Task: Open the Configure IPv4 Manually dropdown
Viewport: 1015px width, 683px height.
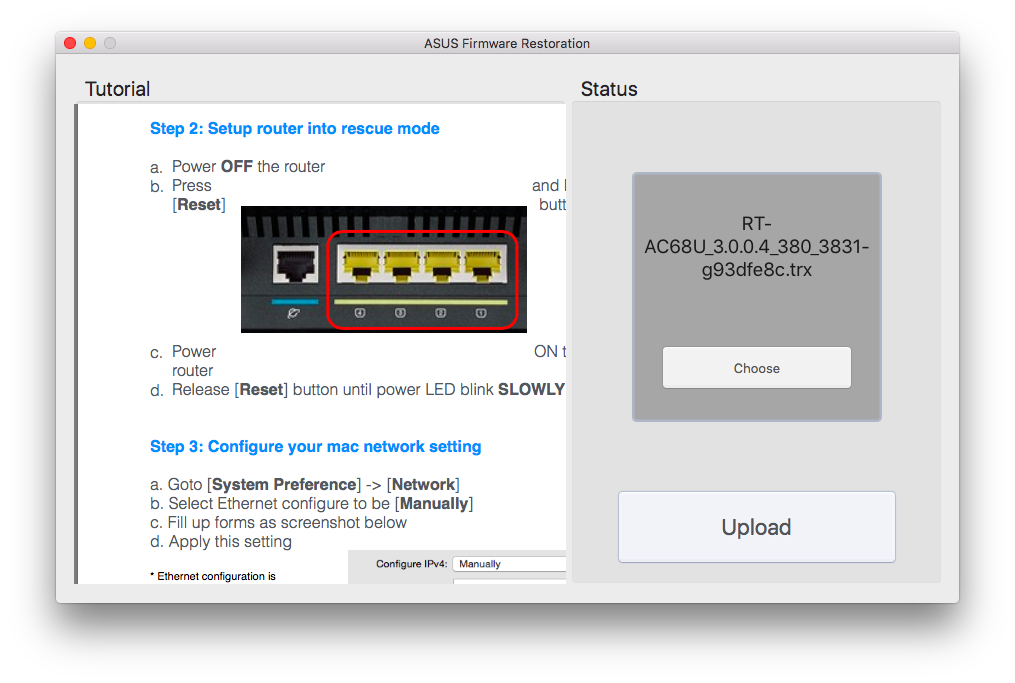Action: point(509,564)
